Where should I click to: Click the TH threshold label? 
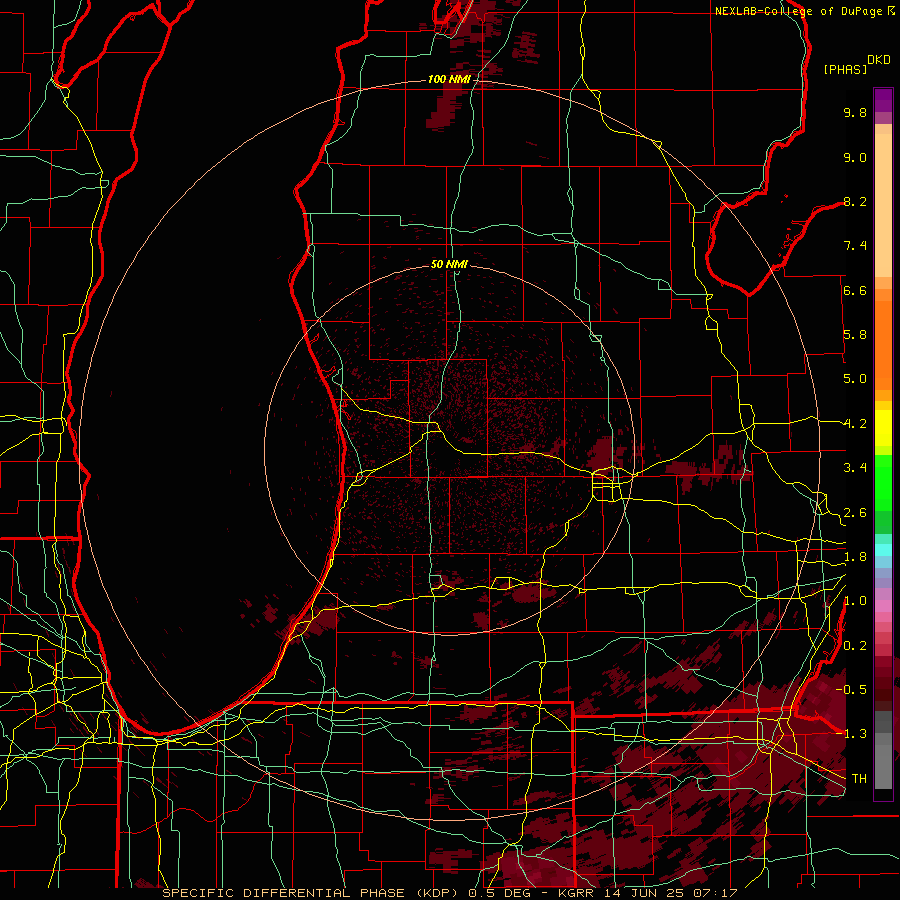coord(859,779)
